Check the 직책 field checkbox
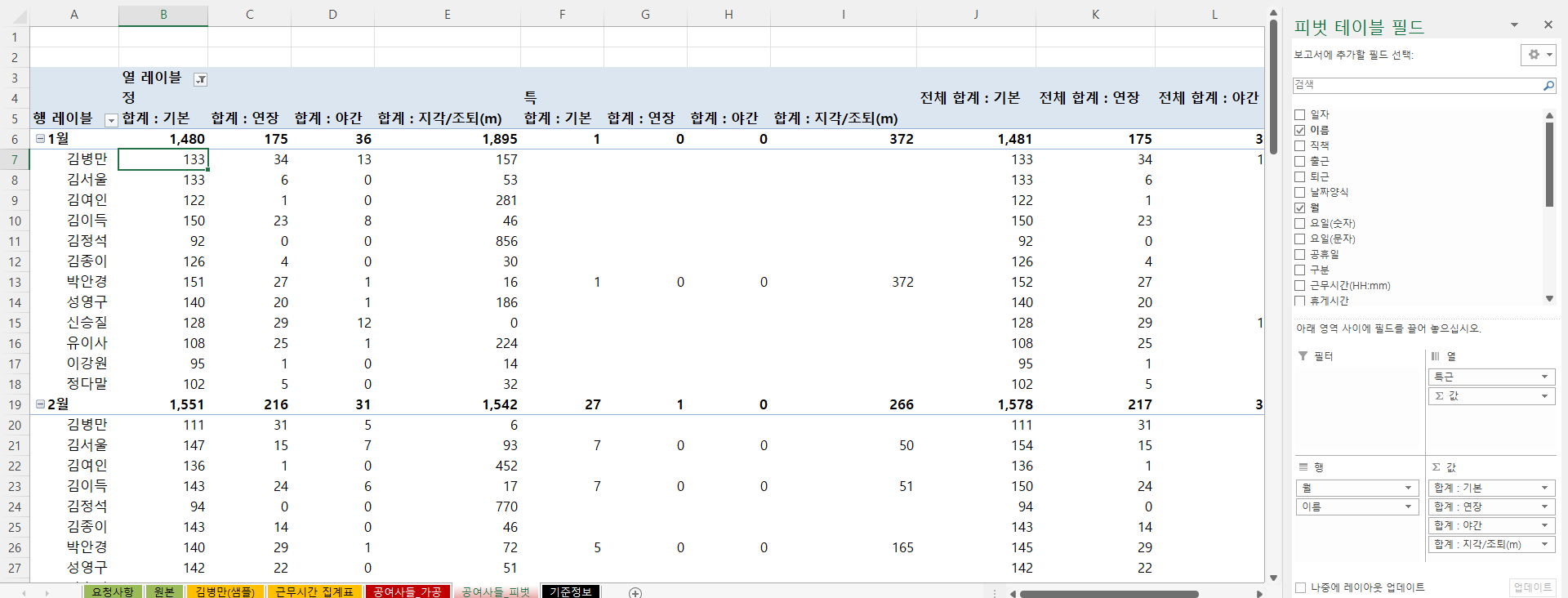Screen dimensions: 1568x598 pyautogui.click(x=1300, y=145)
